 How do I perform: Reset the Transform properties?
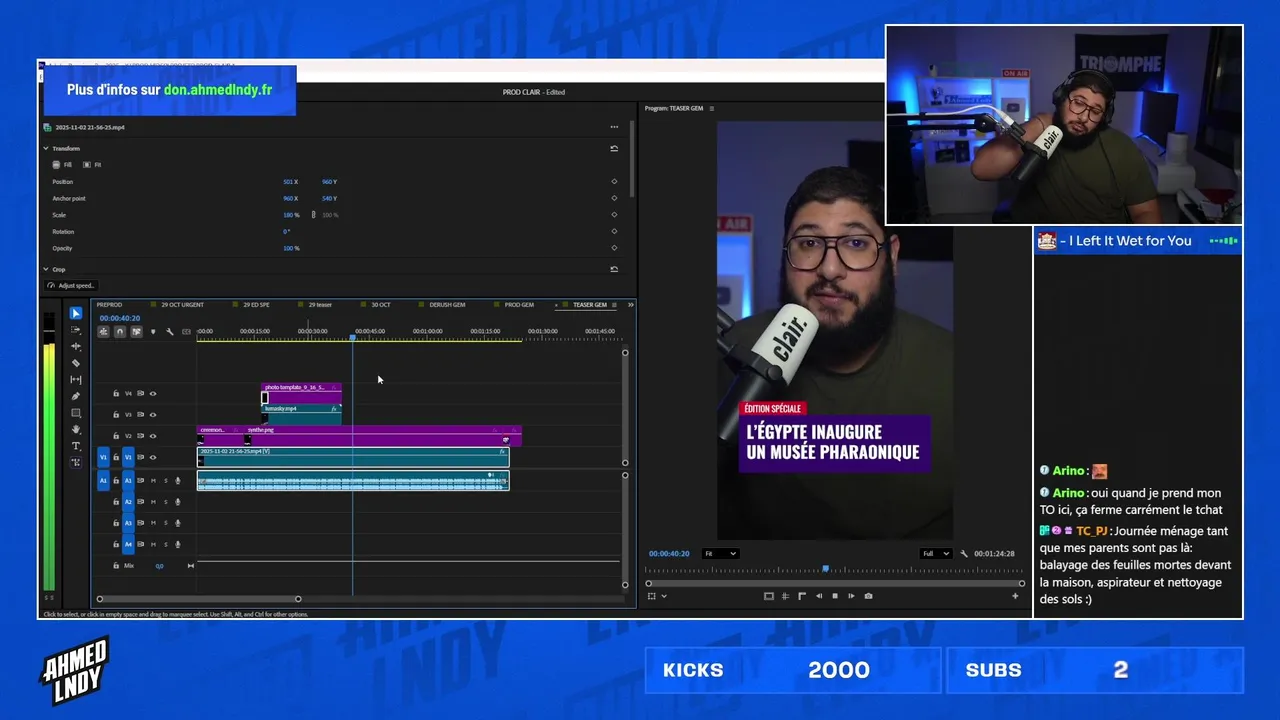[x=614, y=148]
